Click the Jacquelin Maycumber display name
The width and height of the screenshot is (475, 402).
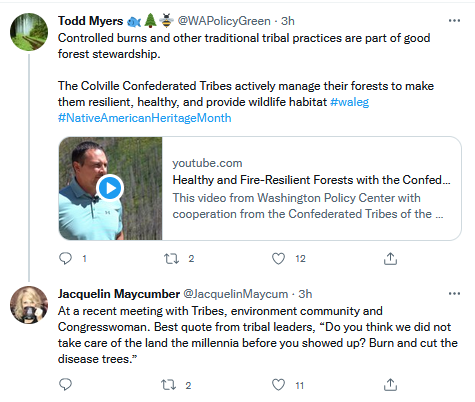pyautogui.click(x=119, y=294)
